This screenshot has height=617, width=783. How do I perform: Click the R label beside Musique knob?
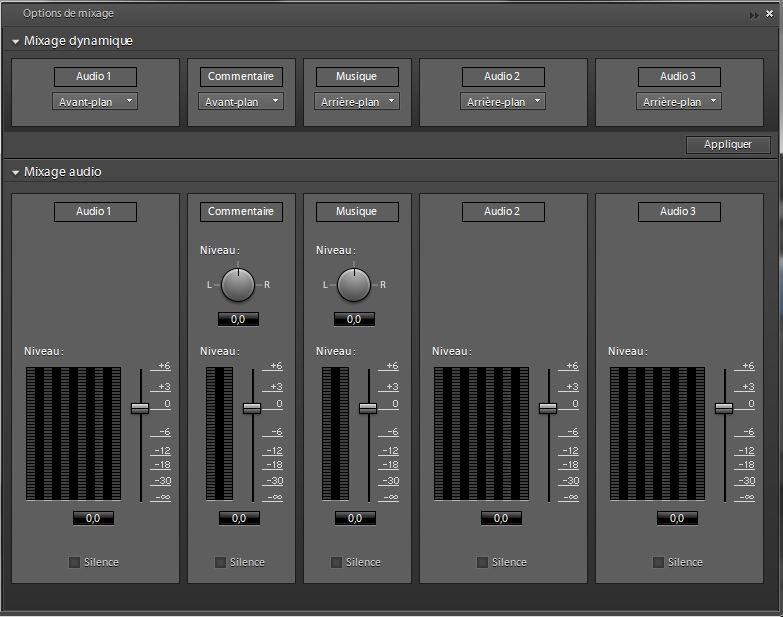[383, 285]
